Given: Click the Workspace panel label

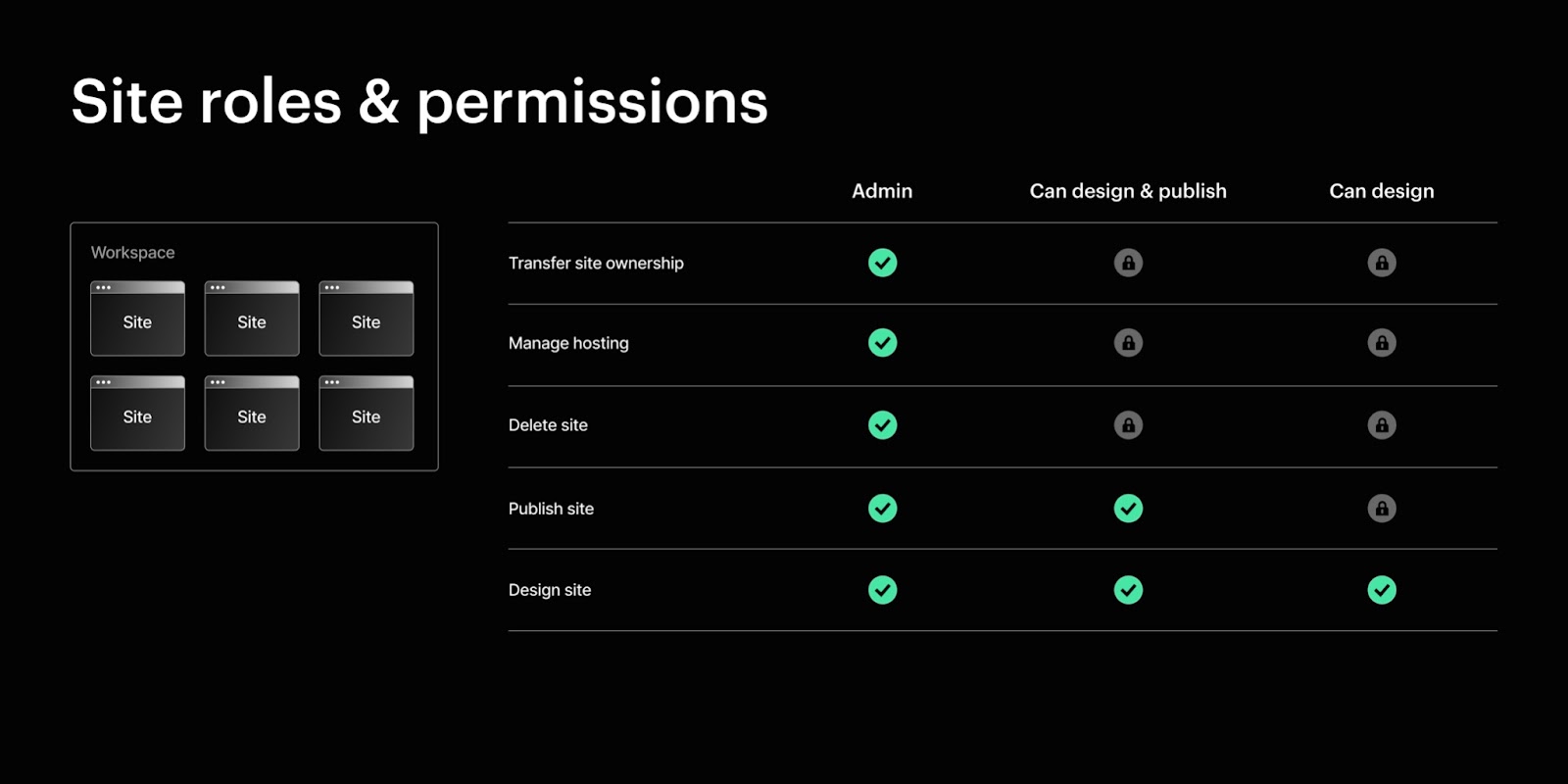Looking at the screenshot, I should 133,253.
